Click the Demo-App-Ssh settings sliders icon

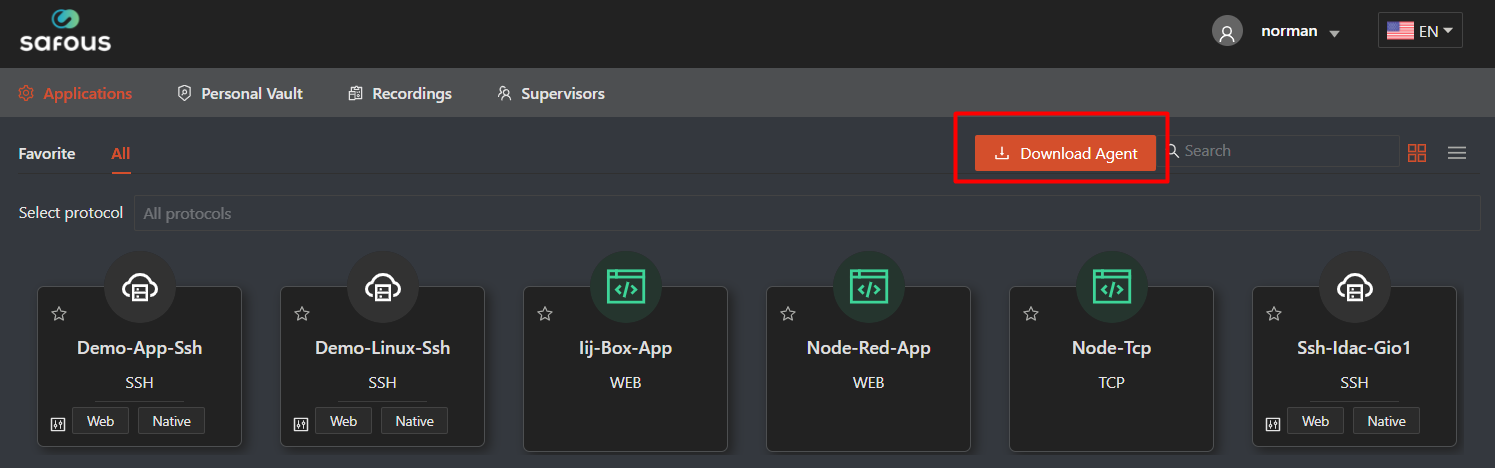coord(58,423)
